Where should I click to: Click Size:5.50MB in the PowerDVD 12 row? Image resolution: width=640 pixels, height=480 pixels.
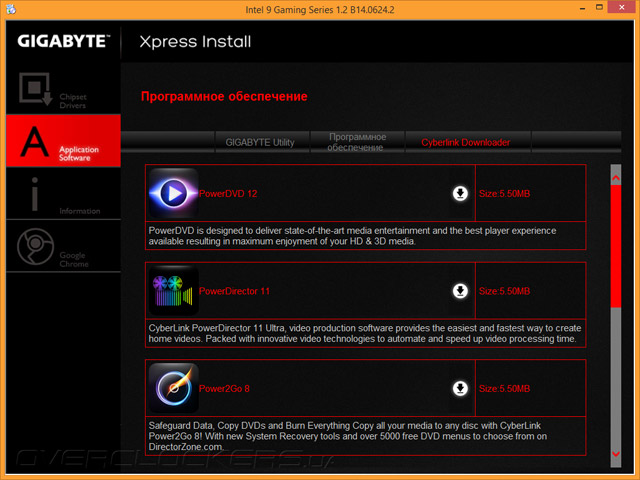(504, 193)
